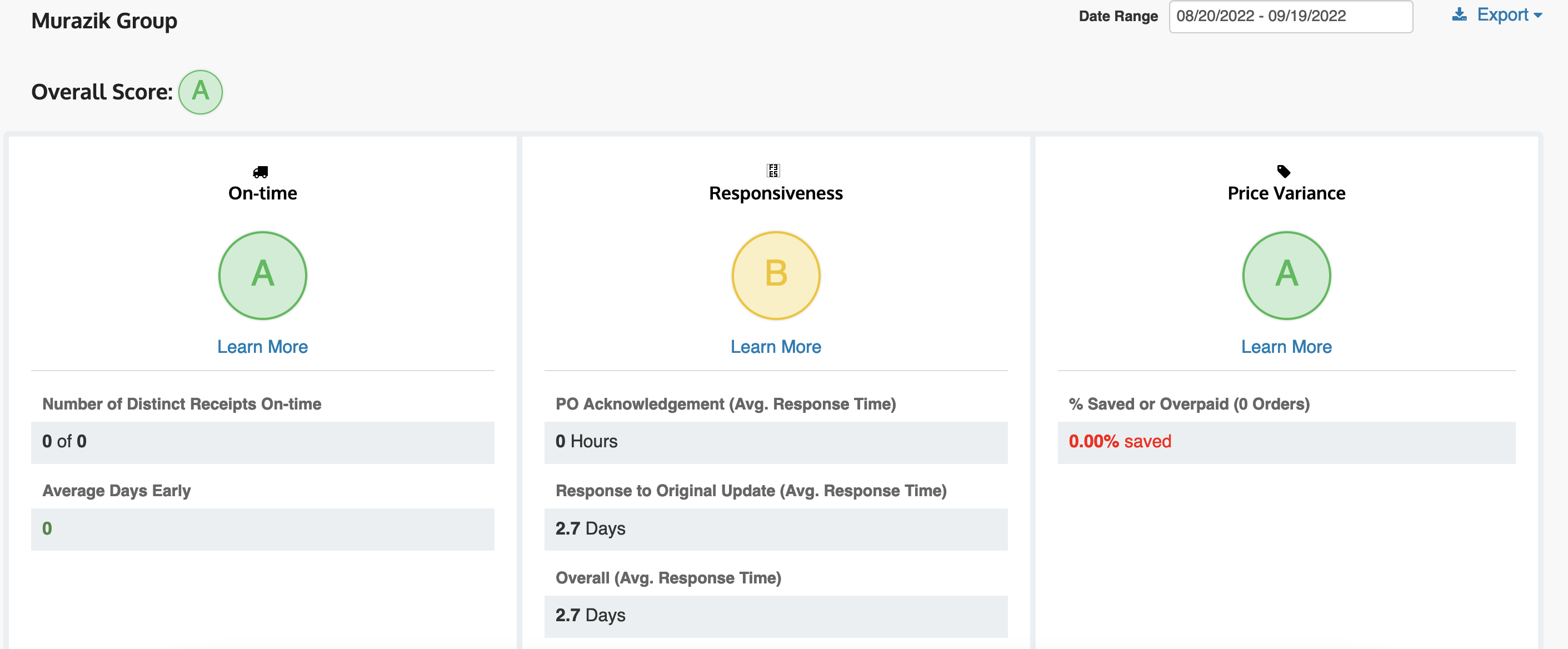Click the On-time grade circle A

click(262, 276)
